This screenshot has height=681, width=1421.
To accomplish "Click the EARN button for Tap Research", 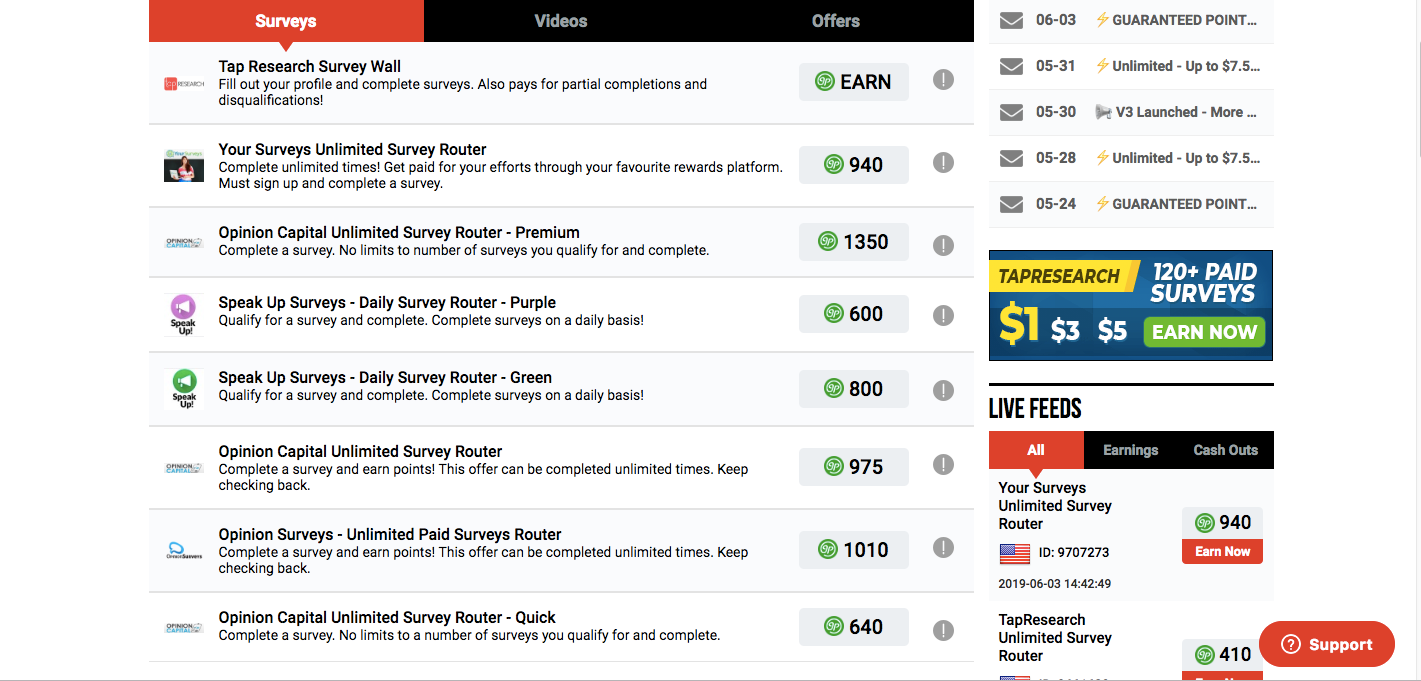I will pyautogui.click(x=854, y=82).
